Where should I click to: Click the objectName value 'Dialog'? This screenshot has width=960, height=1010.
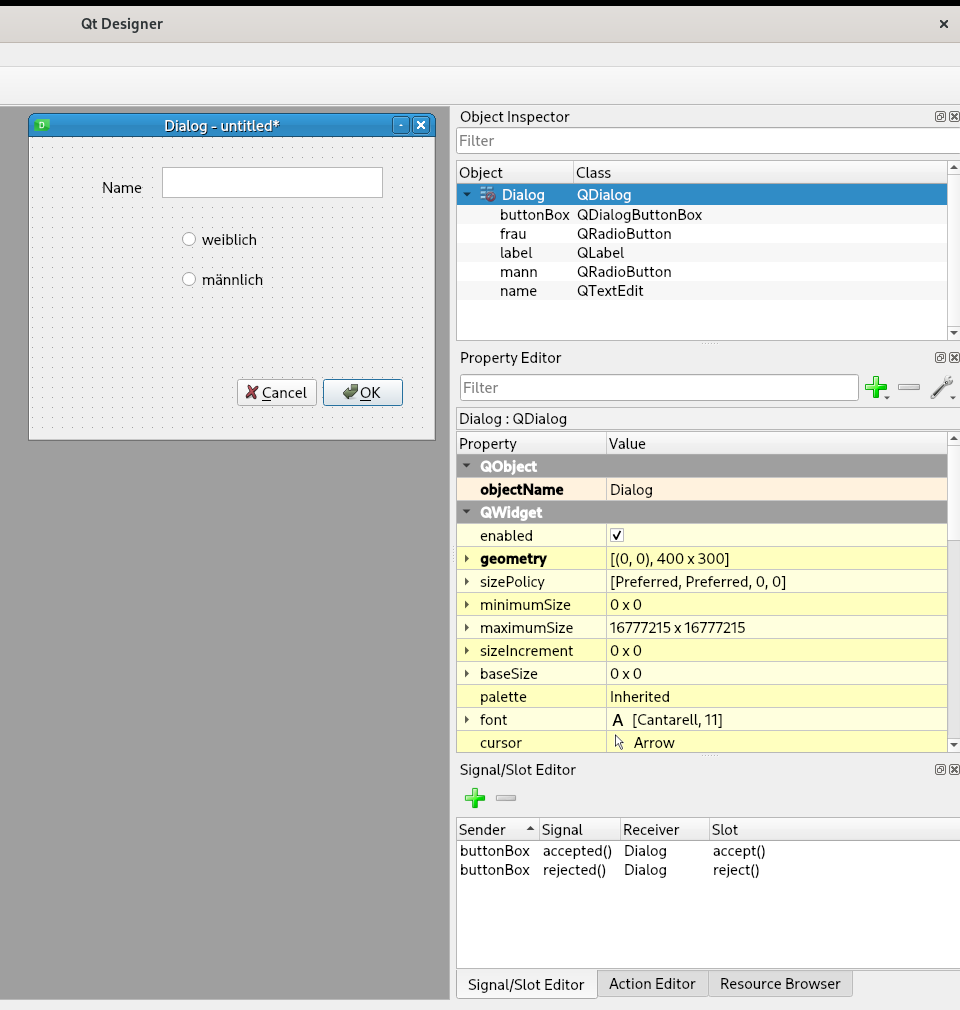tap(776, 490)
